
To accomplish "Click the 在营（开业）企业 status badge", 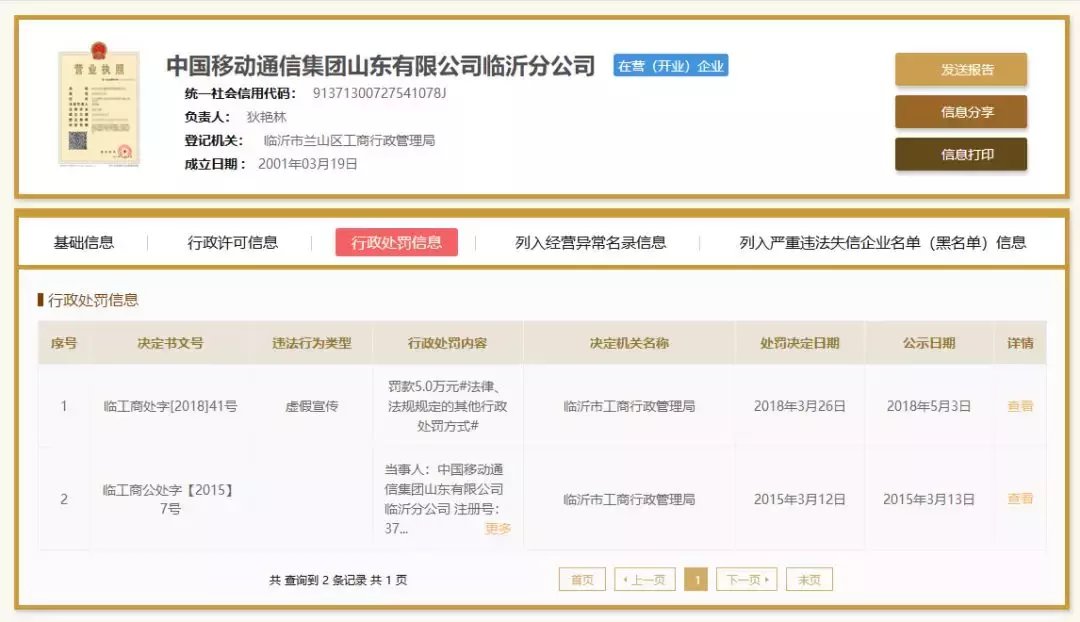I will 671,65.
